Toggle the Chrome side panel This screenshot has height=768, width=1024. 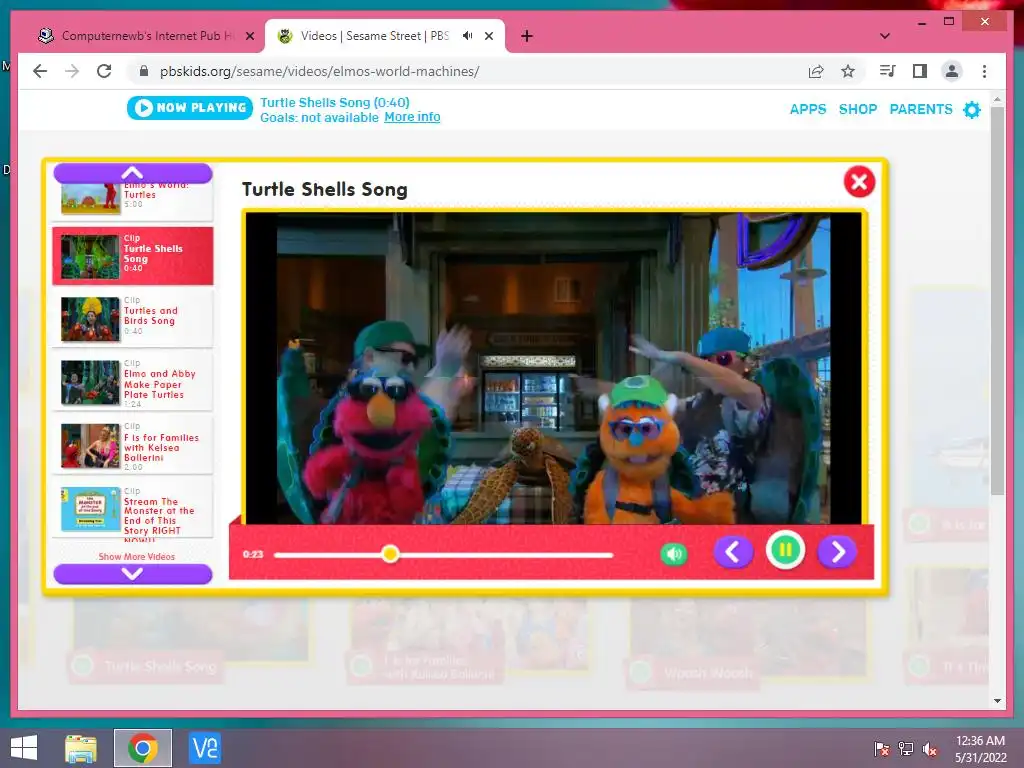(x=920, y=71)
